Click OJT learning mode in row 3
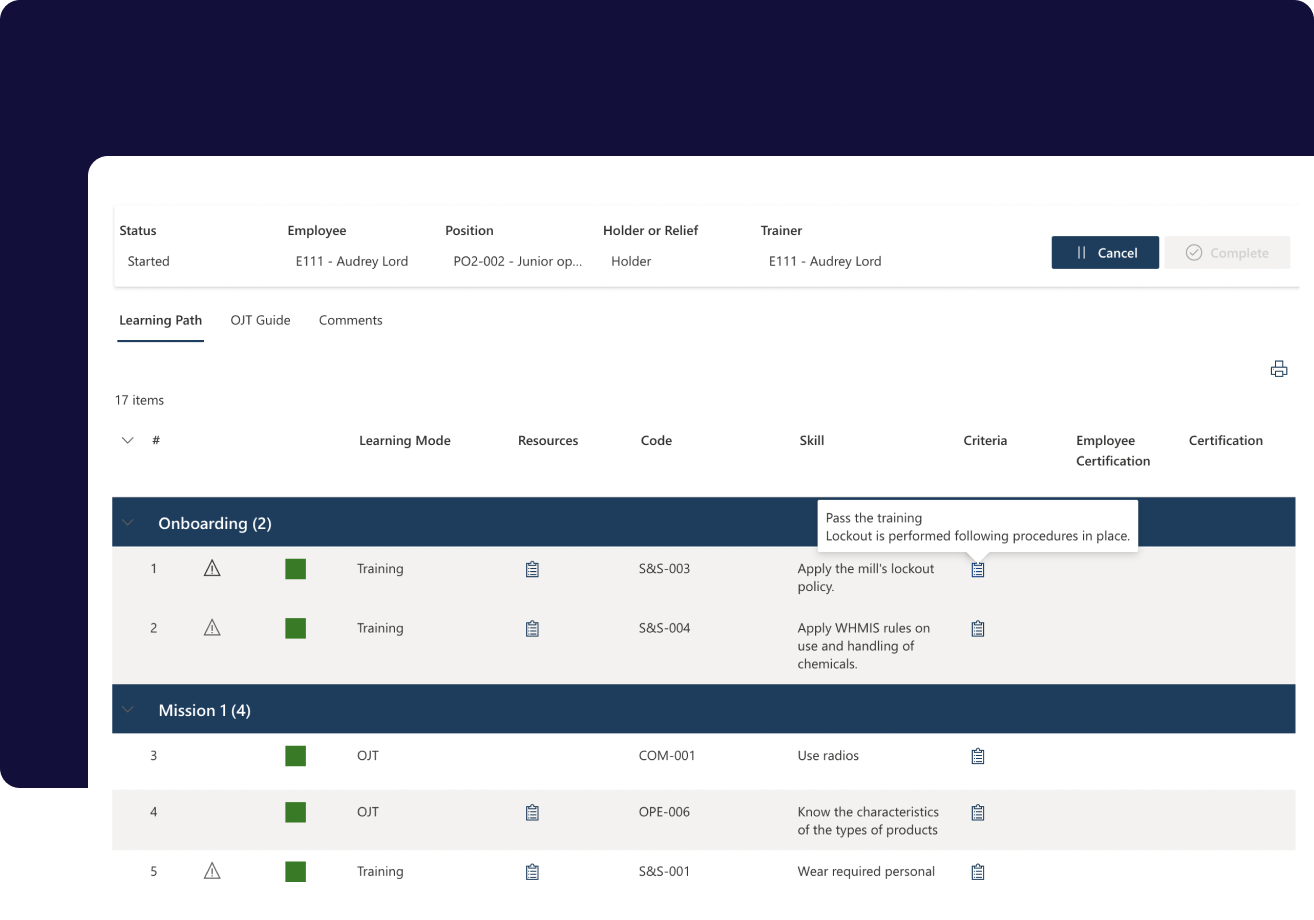This screenshot has width=1314, height=920. click(x=368, y=755)
